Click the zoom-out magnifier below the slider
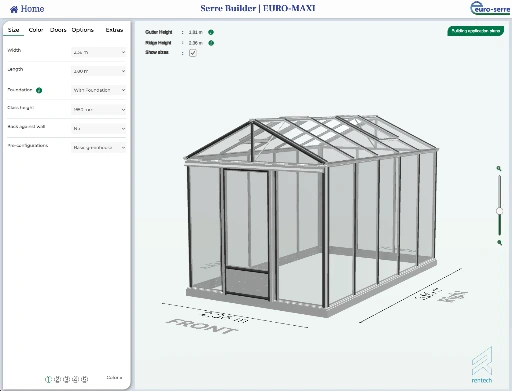 (x=499, y=243)
